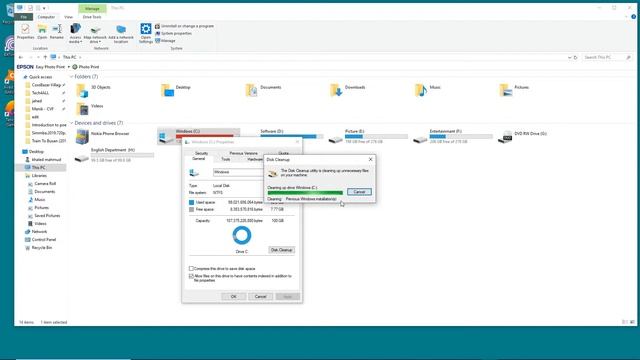The width and height of the screenshot is (640, 360).
Task: Click the Disk Cleanup green progress bar
Action: point(305,193)
